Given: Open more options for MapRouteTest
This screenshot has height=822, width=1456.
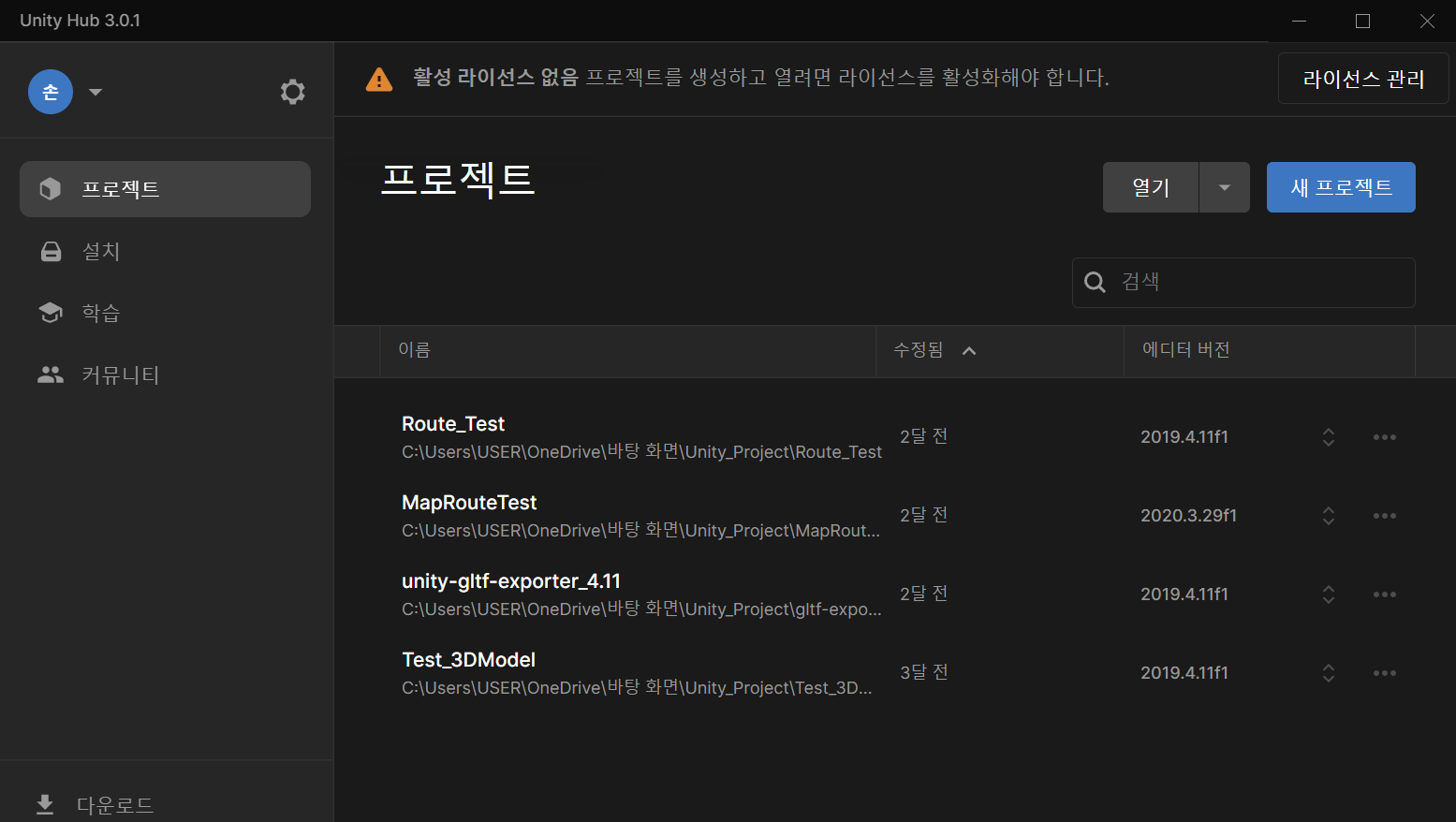Looking at the screenshot, I should [x=1385, y=516].
